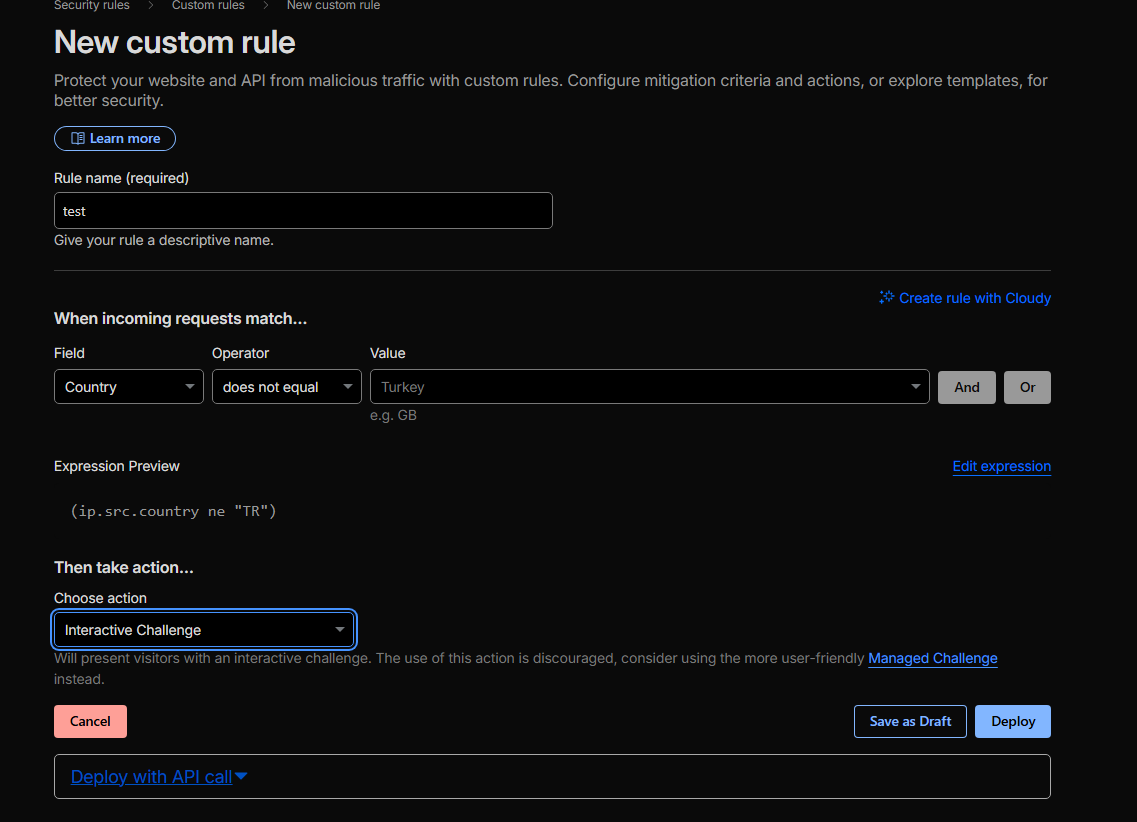The image size is (1137, 822).
Task: Click the Cancel button
Action: (x=91, y=721)
